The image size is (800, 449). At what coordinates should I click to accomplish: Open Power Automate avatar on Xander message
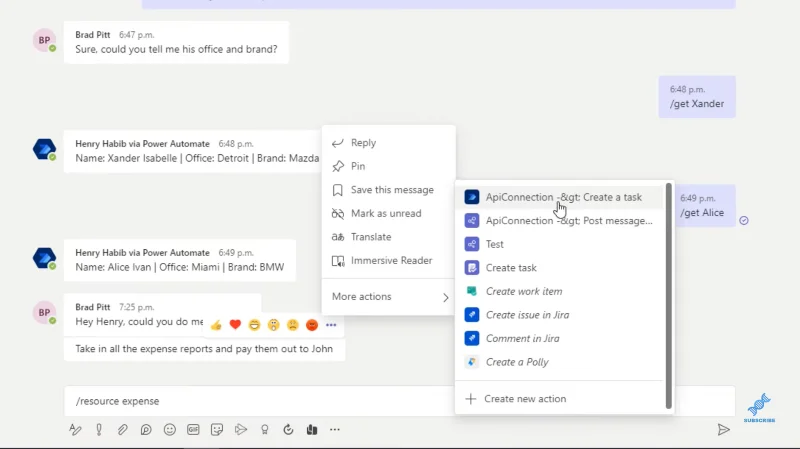[44, 149]
